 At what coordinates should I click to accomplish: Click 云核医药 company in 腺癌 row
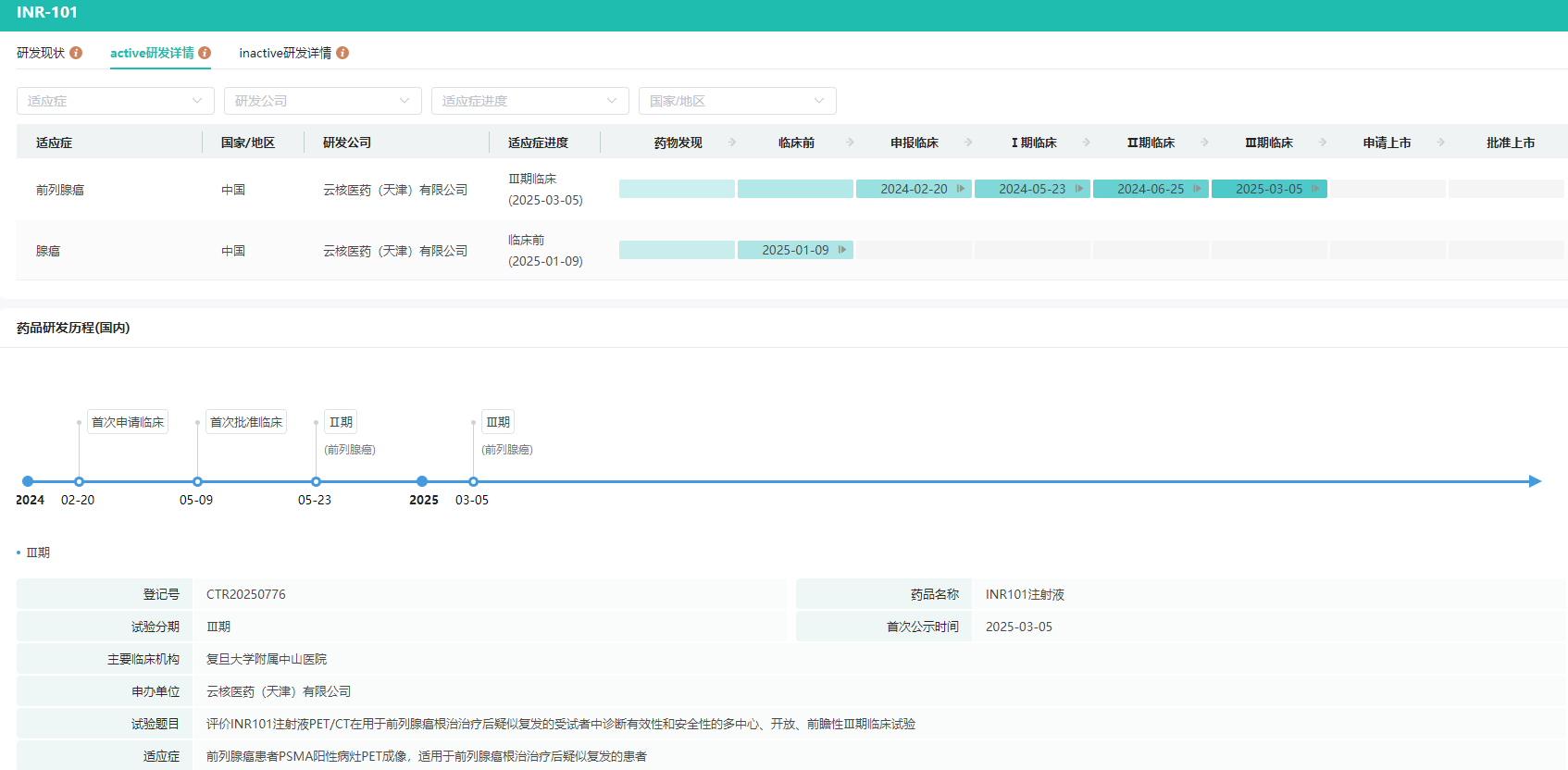click(395, 251)
